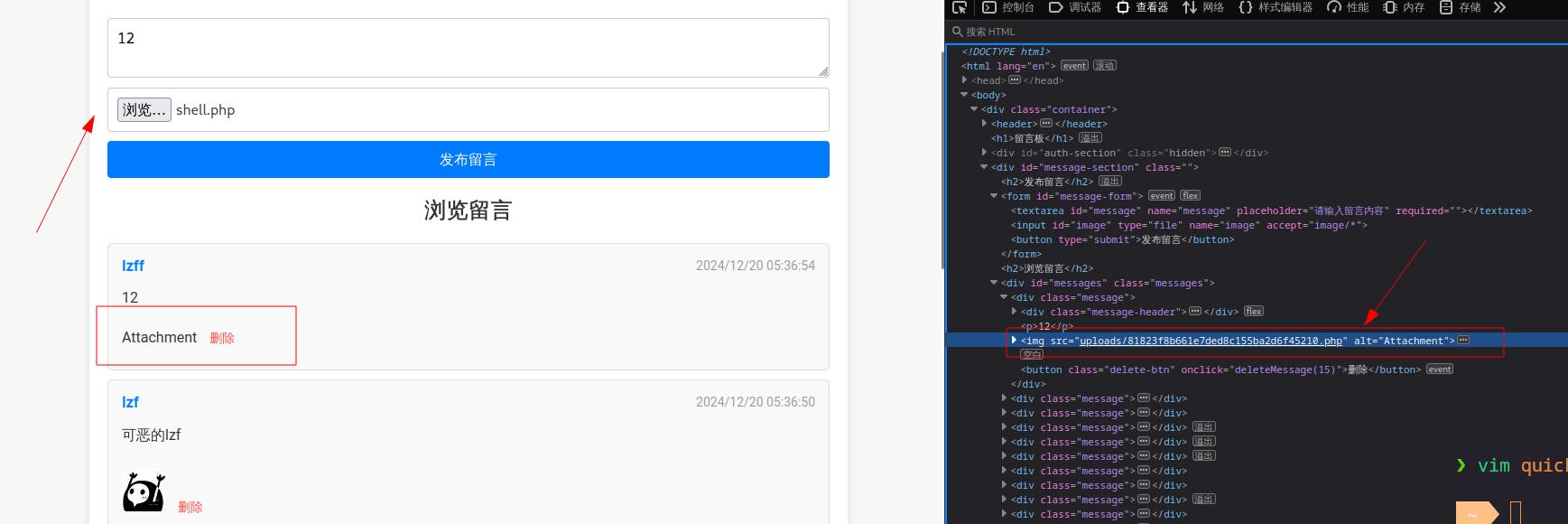Click the 浏览… file browse button
Screen dimensions: 1568x524
pos(144,110)
